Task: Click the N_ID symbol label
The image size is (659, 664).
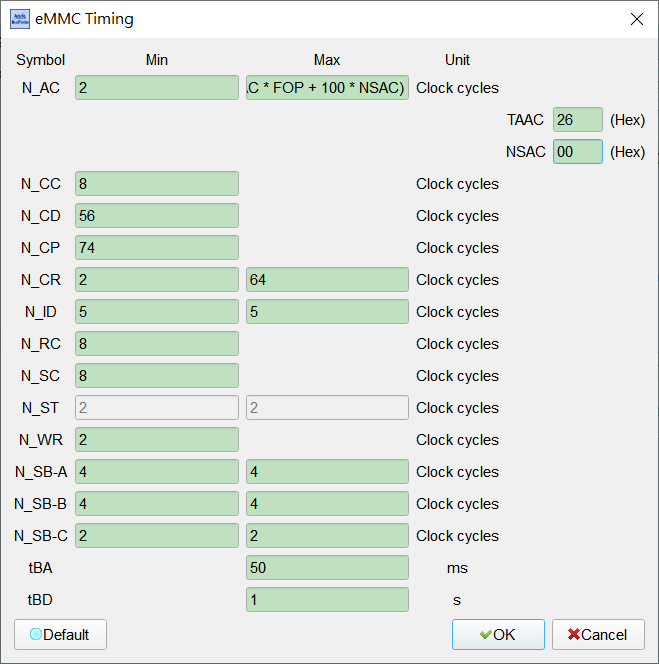Action: [x=41, y=312]
